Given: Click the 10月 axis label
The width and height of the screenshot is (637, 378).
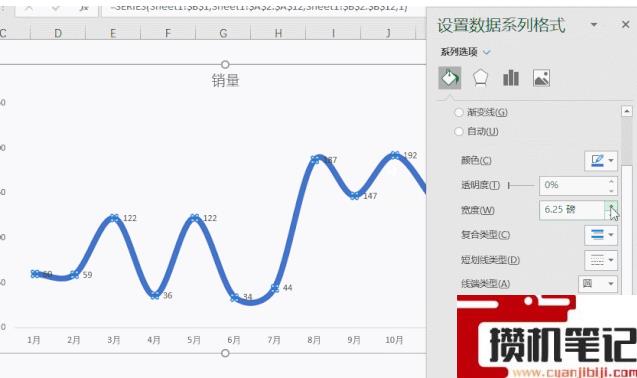Looking at the screenshot, I should coord(394,340).
